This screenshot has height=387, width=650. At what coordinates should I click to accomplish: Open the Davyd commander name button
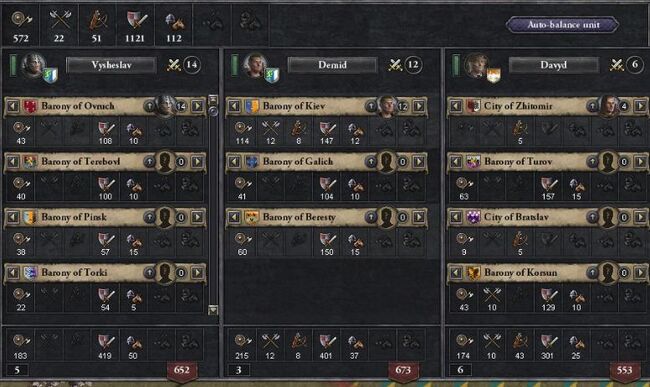[x=553, y=65]
